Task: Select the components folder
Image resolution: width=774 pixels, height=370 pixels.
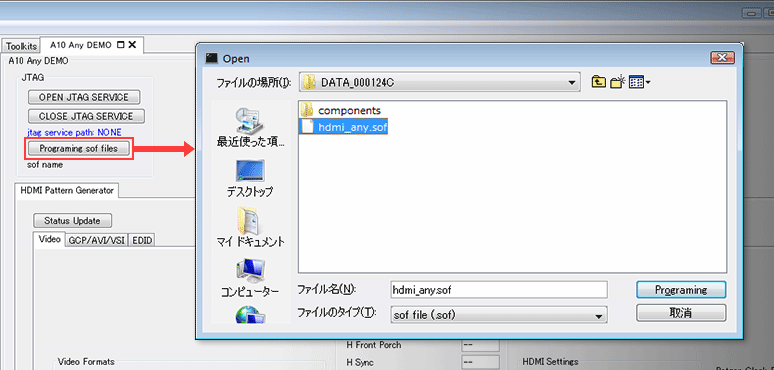Action: click(x=342, y=111)
